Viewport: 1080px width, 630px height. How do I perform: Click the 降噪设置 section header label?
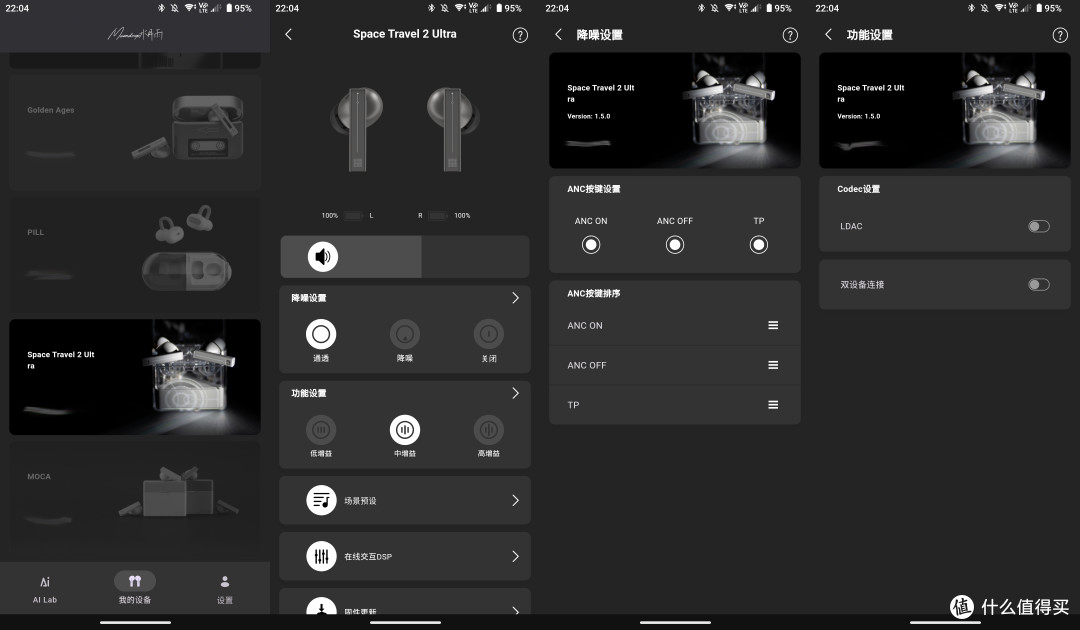[309, 298]
